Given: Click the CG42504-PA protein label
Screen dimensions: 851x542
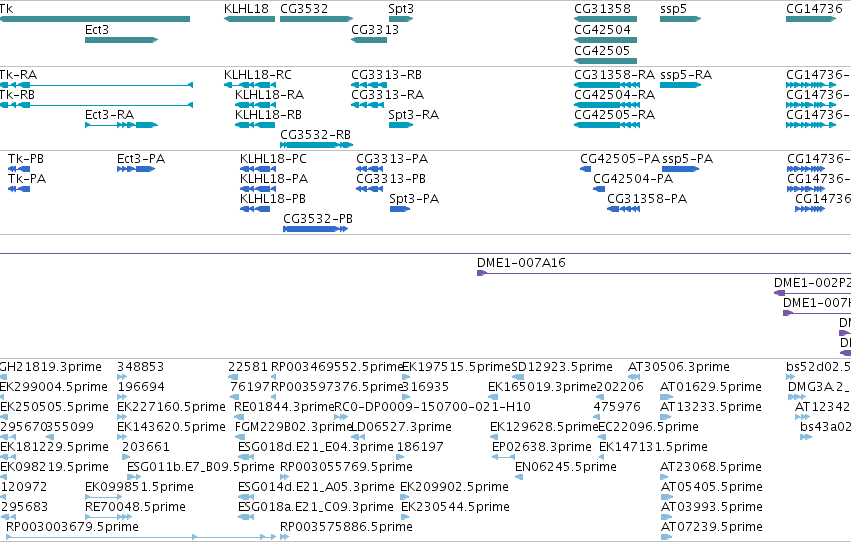Looking at the screenshot, I should [x=633, y=179].
